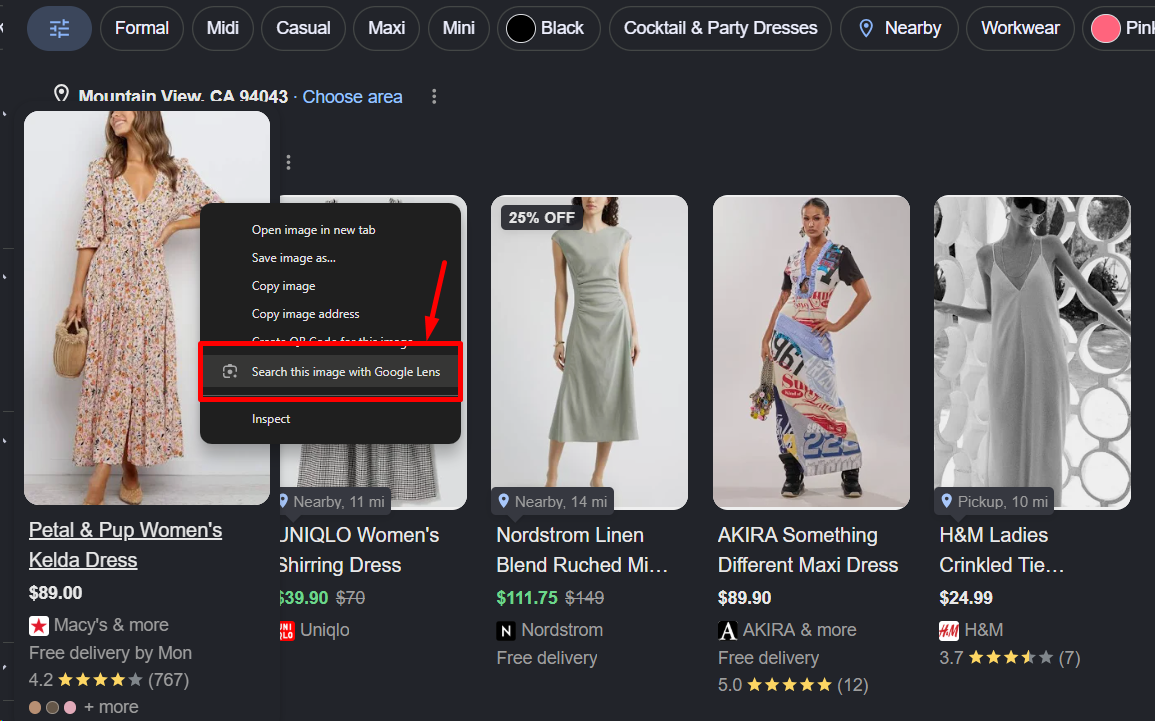This screenshot has height=721, width=1155.
Task: Open three-dot menu beside Choose area
Action: point(434,96)
